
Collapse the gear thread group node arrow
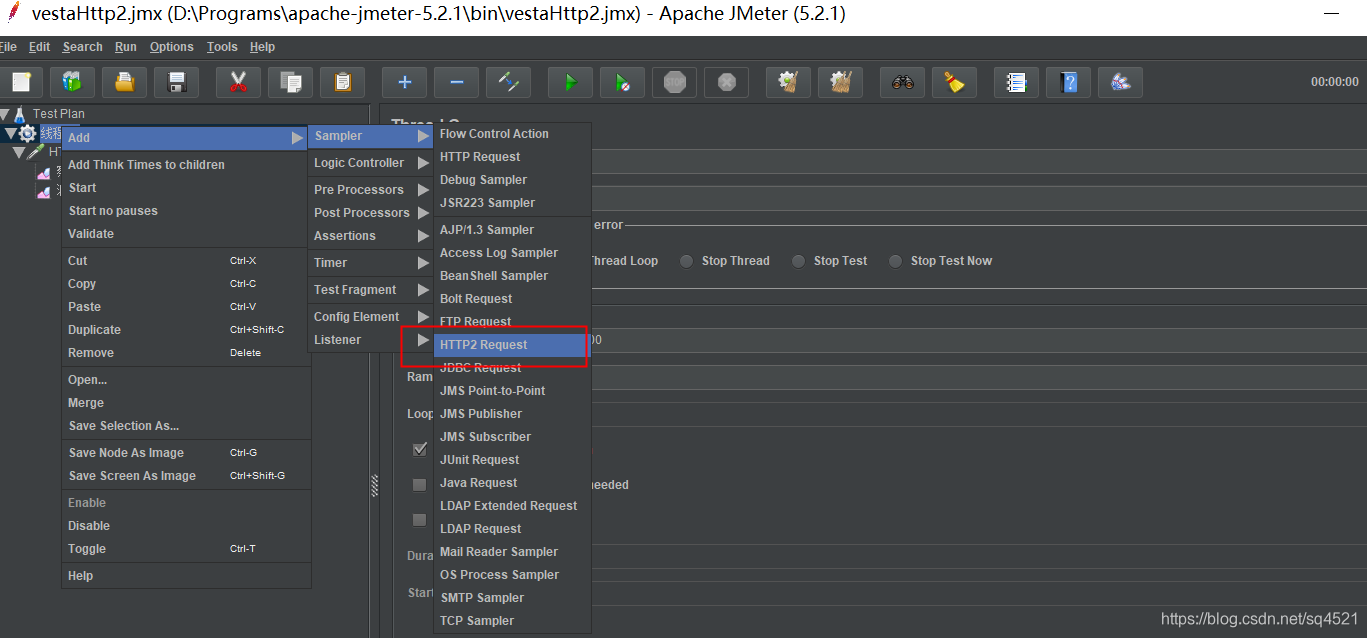click(11, 133)
